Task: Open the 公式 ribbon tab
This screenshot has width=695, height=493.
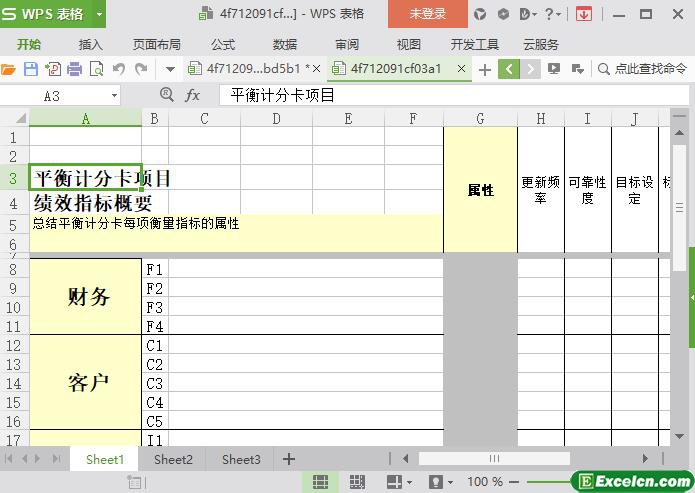Action: tap(223, 44)
